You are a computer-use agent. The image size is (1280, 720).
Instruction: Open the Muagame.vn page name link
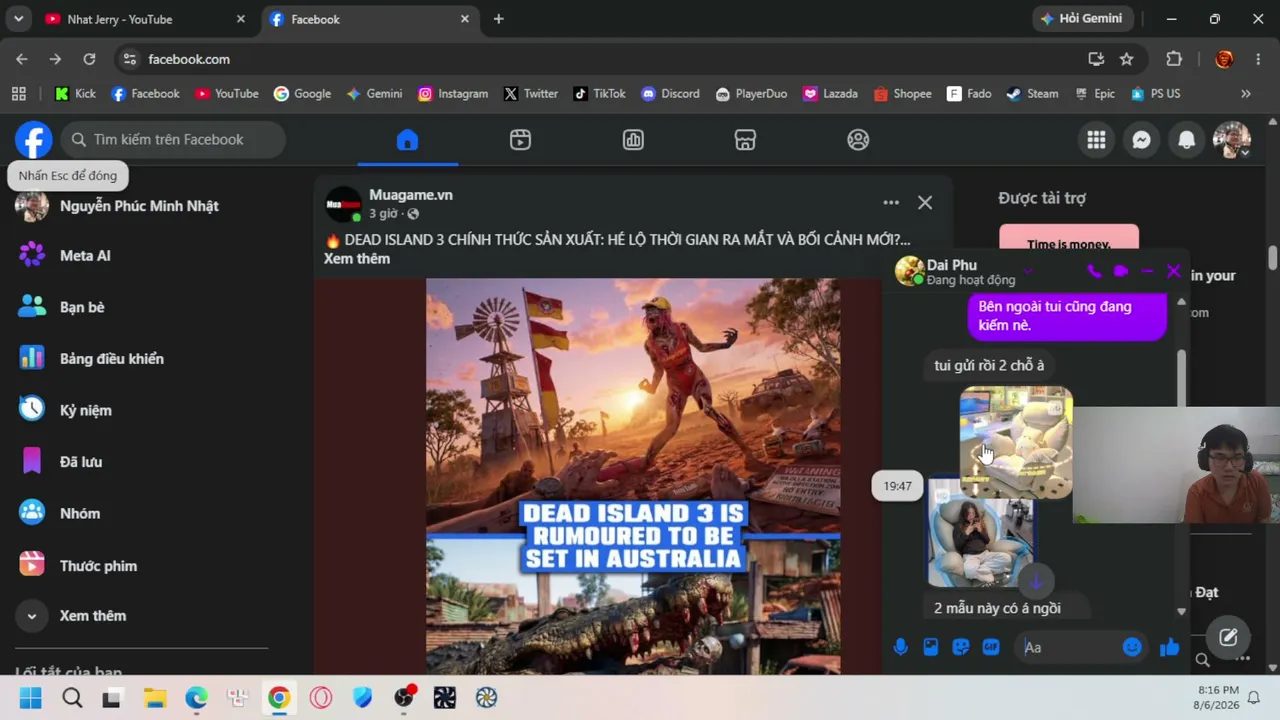pos(411,195)
